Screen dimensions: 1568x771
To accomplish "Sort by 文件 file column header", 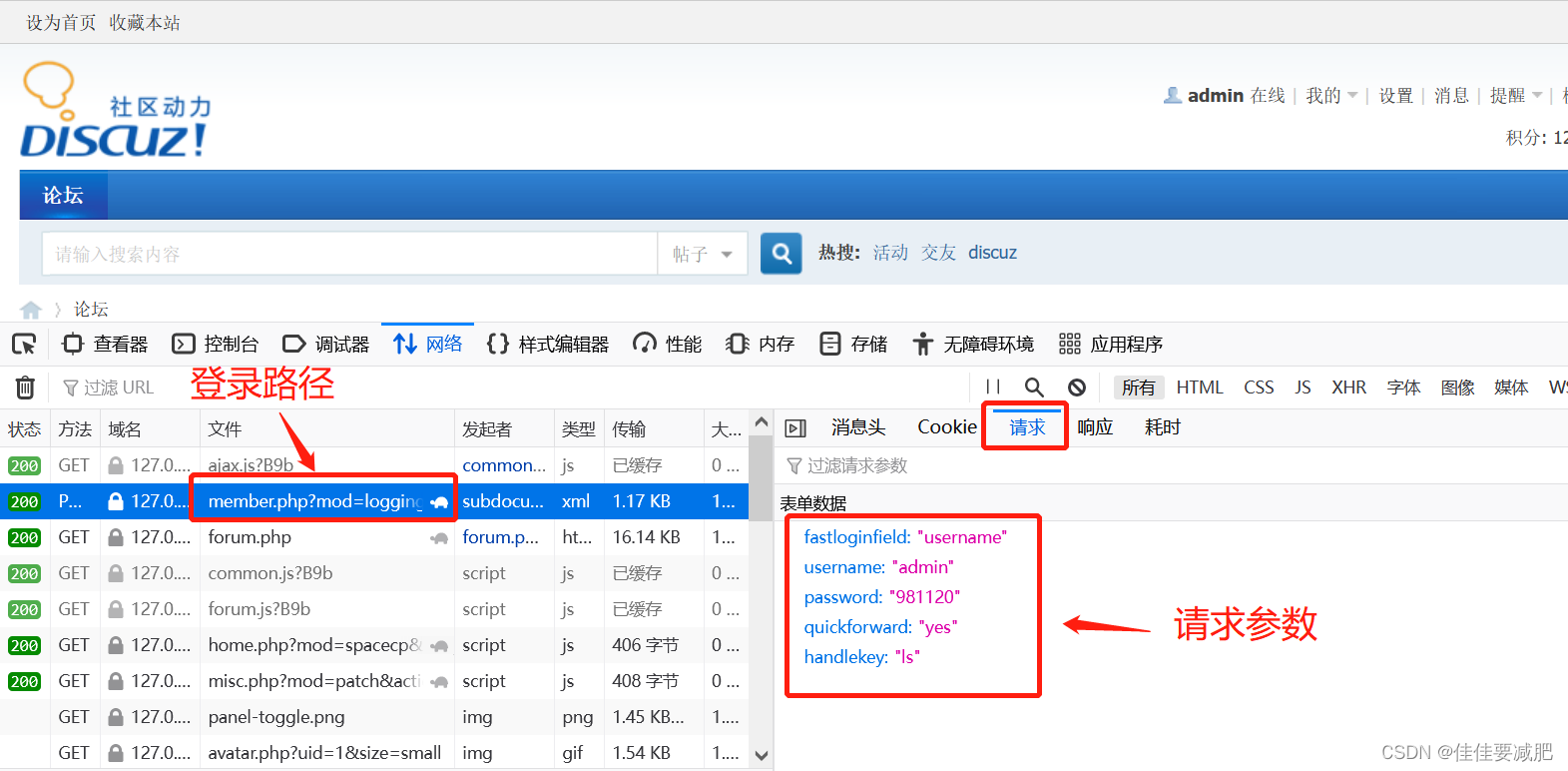I will pyautogui.click(x=326, y=429).
